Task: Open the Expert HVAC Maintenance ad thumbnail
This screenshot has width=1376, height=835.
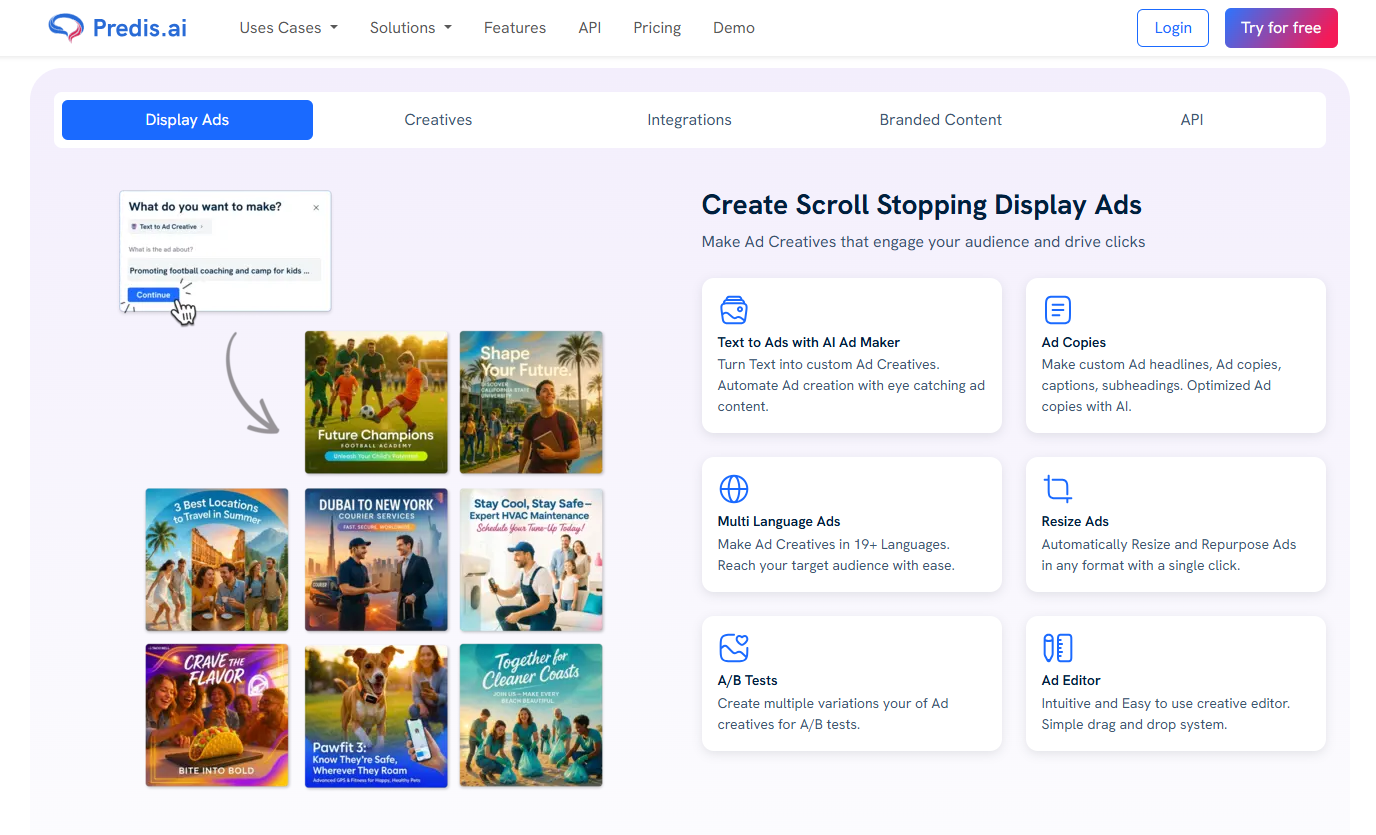Action: (x=531, y=560)
